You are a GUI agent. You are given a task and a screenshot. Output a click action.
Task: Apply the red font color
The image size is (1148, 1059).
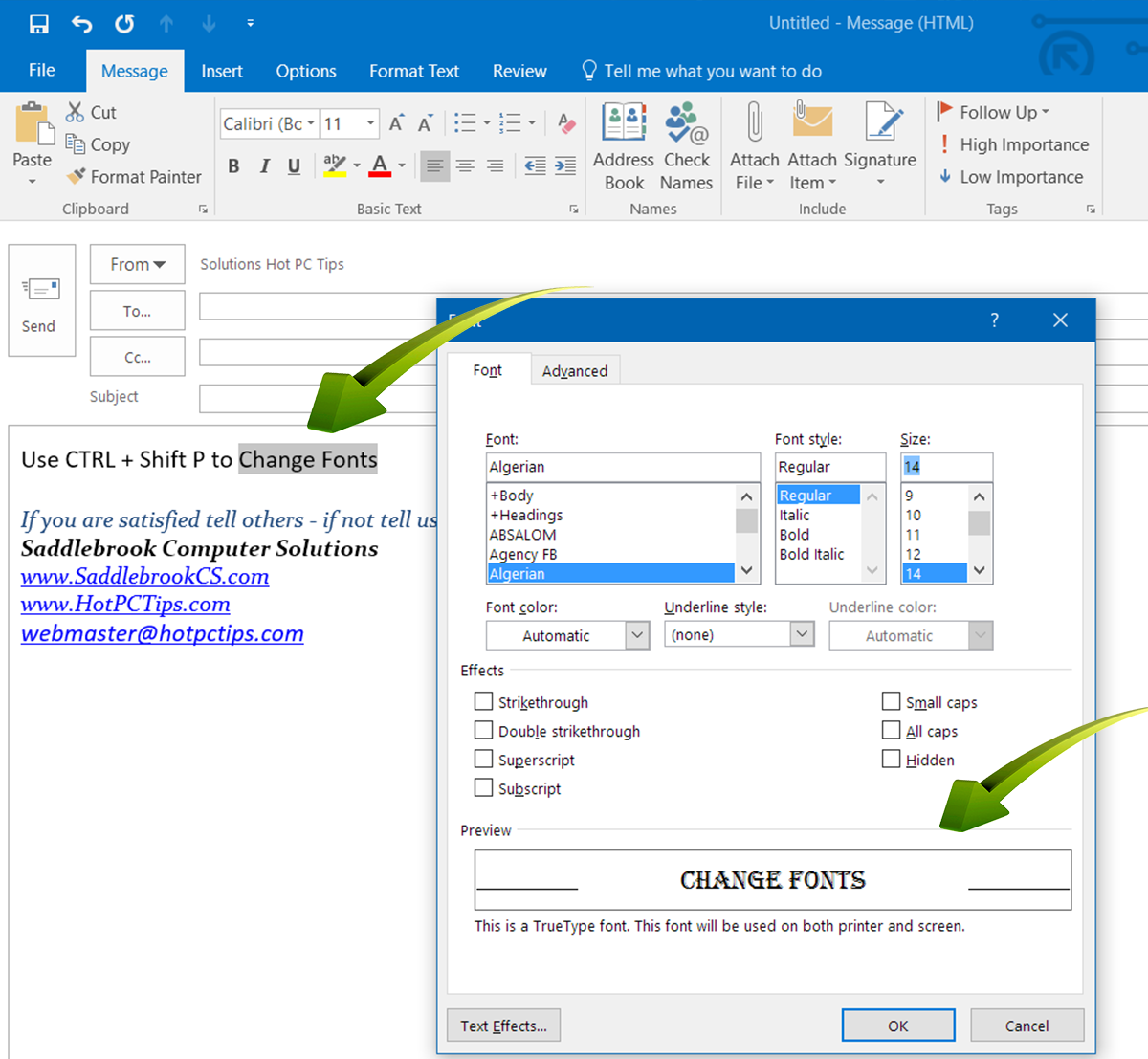point(380,166)
